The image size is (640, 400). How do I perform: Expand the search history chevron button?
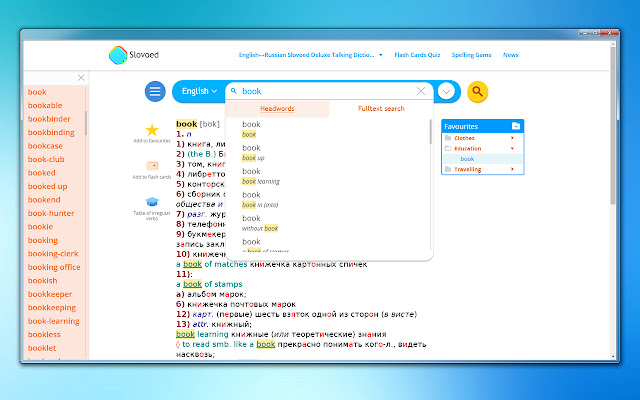pos(447,91)
